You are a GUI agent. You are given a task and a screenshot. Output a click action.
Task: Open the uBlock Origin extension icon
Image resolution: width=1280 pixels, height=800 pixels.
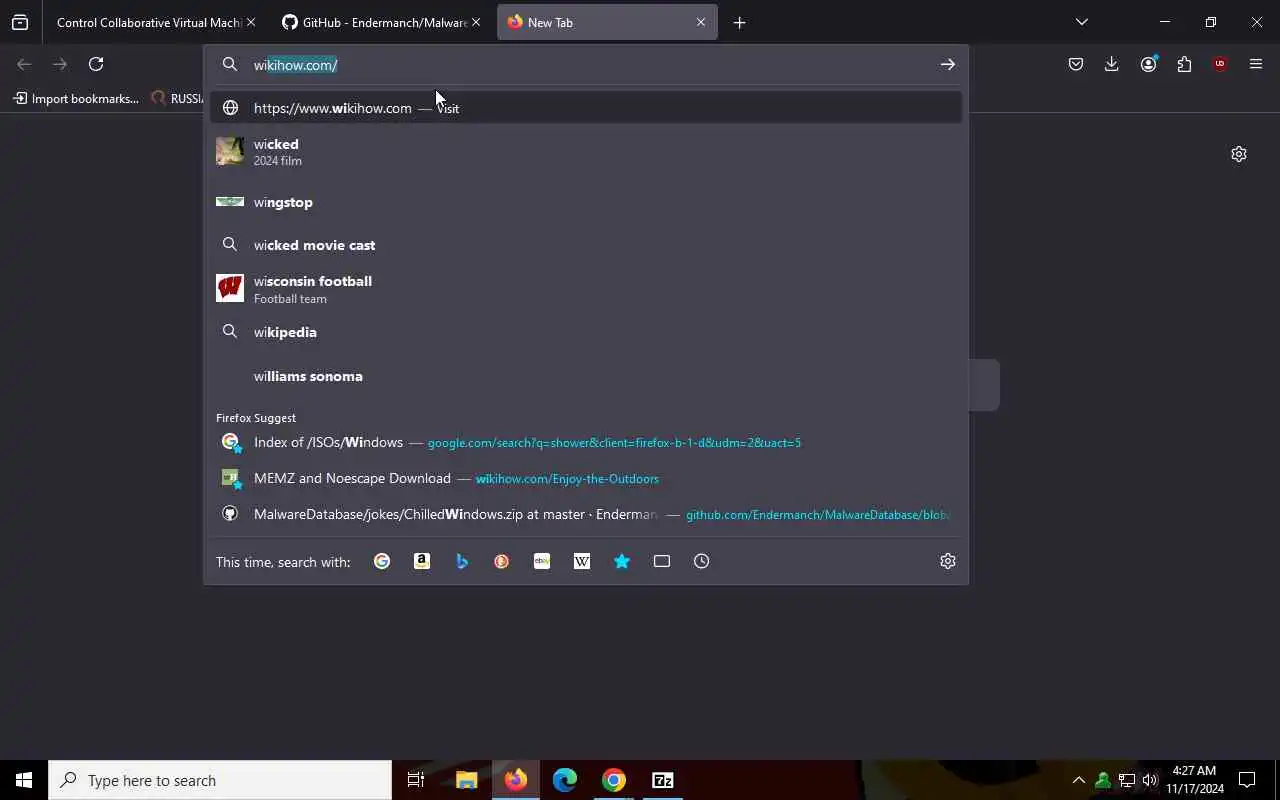point(1219,64)
